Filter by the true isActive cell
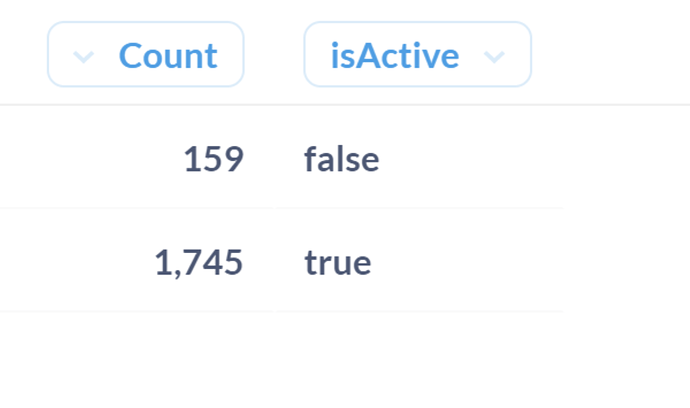The image size is (690, 408). 338,263
